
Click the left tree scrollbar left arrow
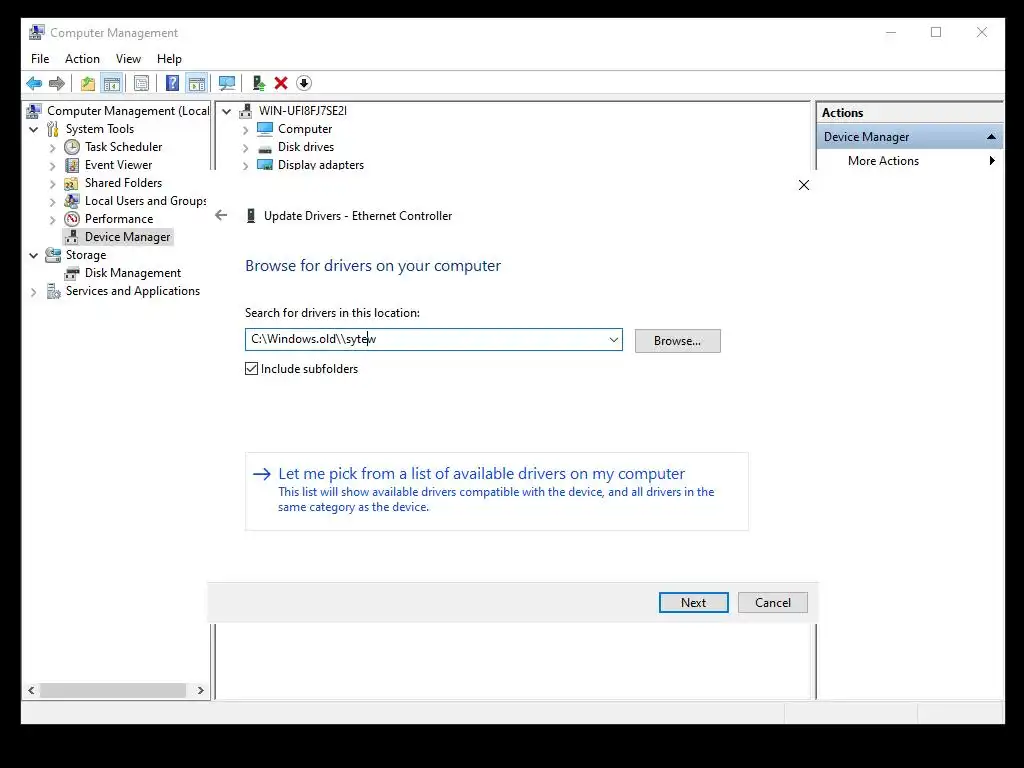pos(31,690)
